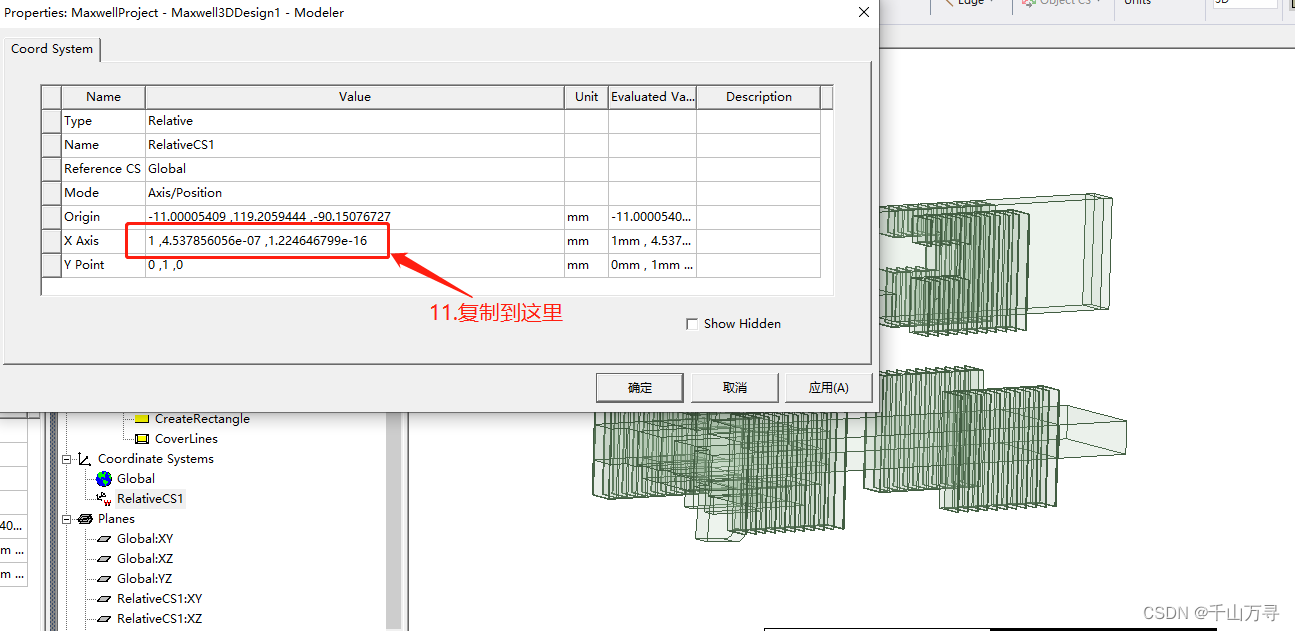Click the 'Type' name cell
The image size is (1295, 631).
[x=103, y=121]
